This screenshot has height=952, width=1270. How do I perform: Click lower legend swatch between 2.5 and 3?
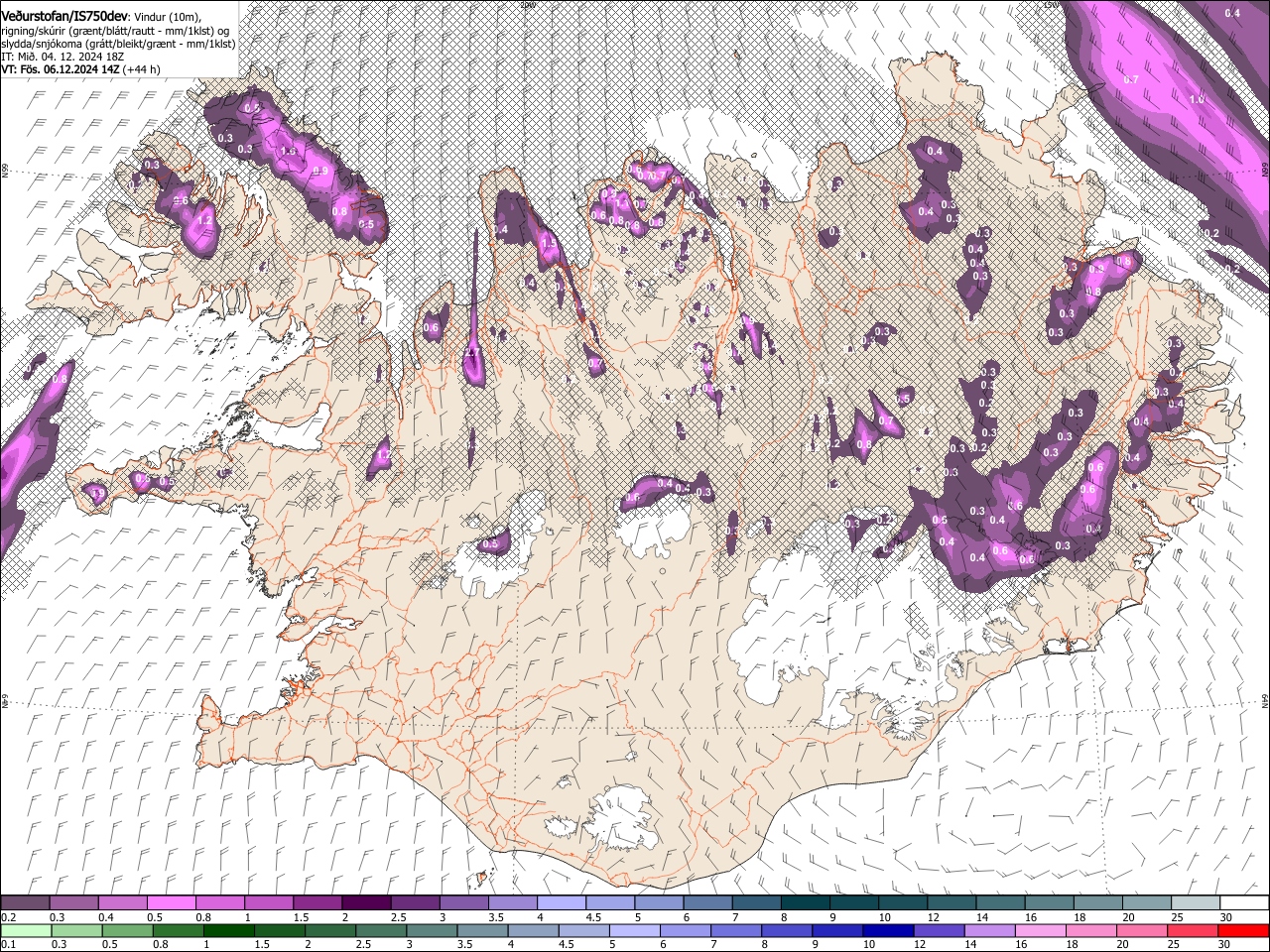click(381, 931)
